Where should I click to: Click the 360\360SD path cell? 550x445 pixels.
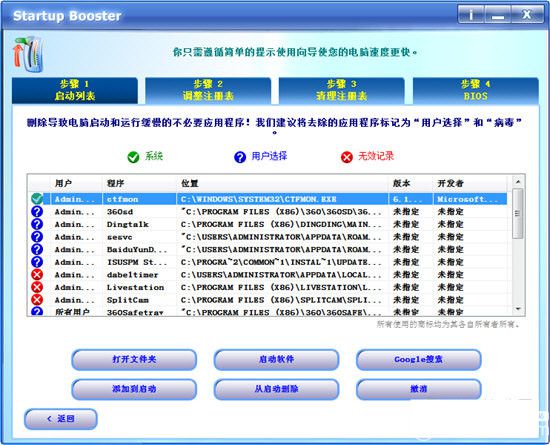[281, 212]
